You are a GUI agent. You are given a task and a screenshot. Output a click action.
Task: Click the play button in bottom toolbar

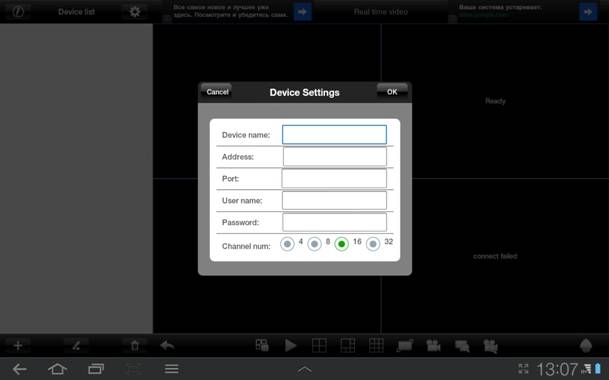pos(290,345)
